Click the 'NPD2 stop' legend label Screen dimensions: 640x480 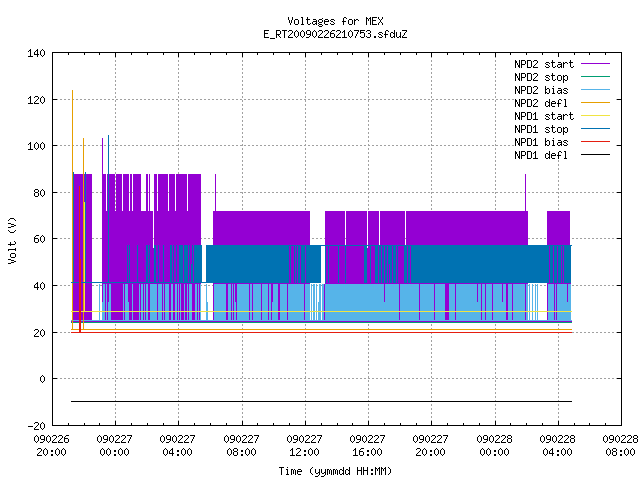click(541, 77)
